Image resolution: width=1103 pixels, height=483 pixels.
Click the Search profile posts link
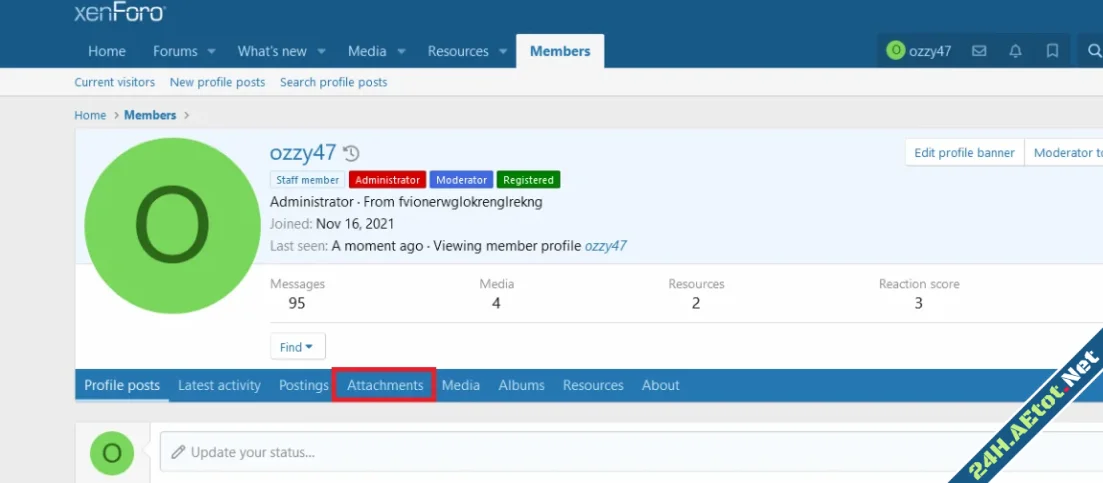point(333,82)
